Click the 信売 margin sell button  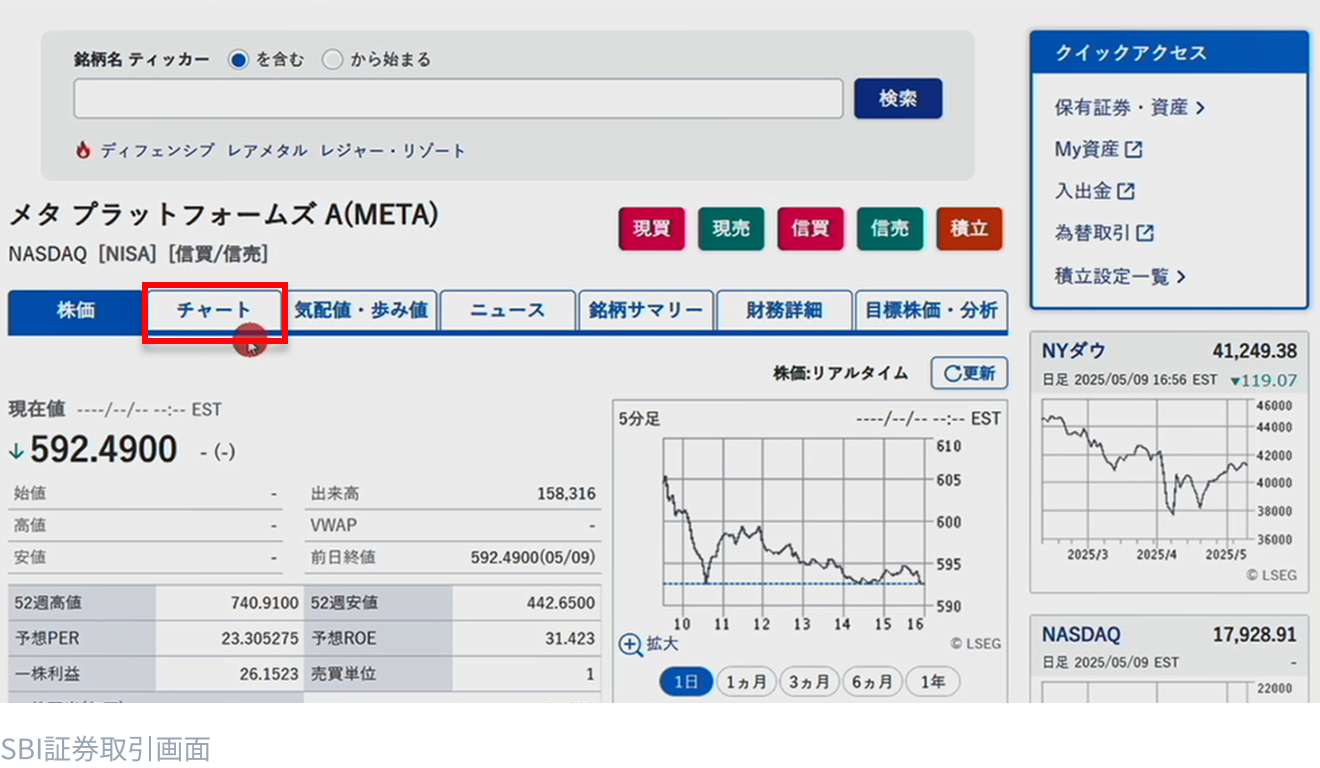pos(890,229)
